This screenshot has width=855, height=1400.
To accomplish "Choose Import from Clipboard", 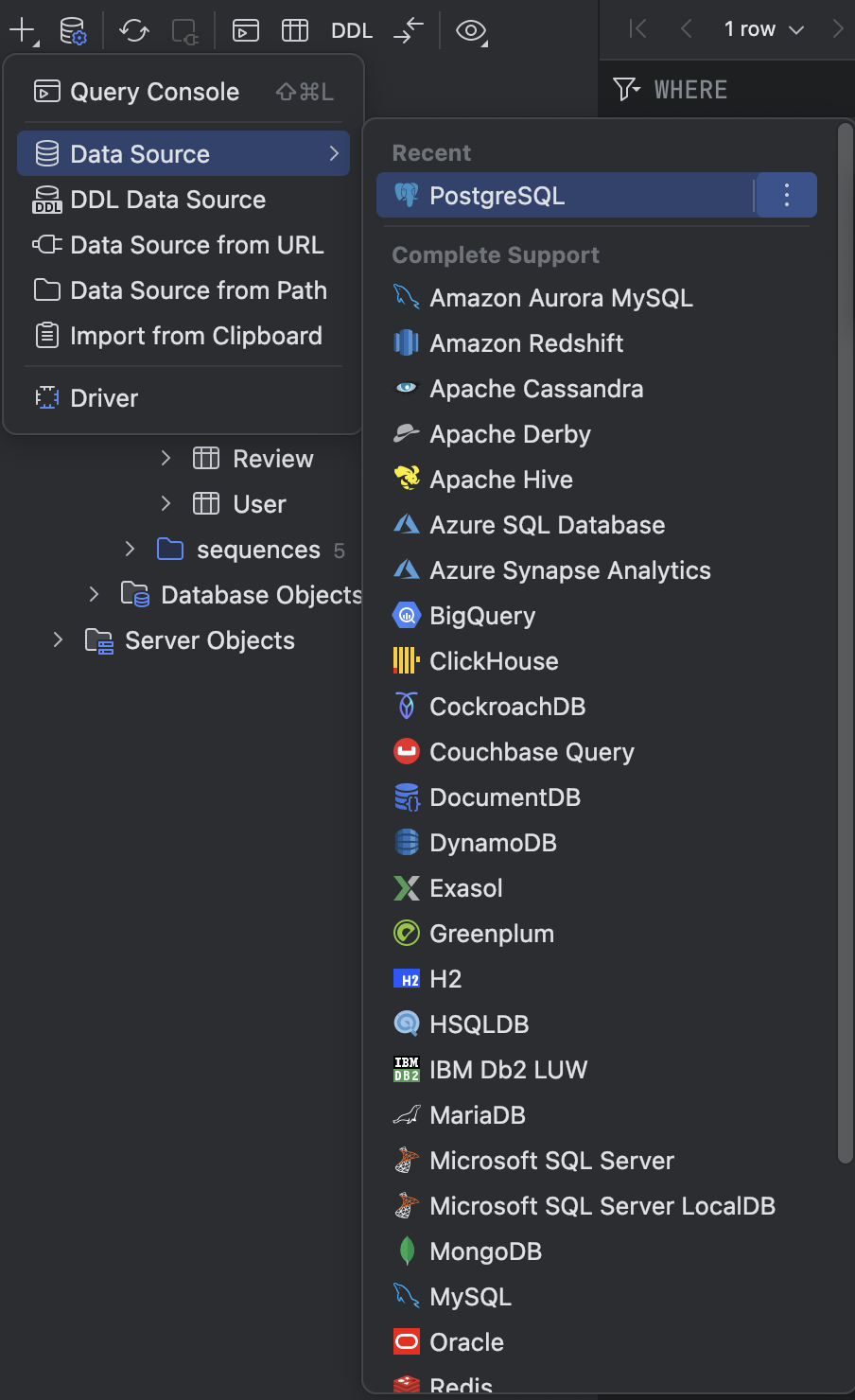I will pyautogui.click(x=183, y=336).
